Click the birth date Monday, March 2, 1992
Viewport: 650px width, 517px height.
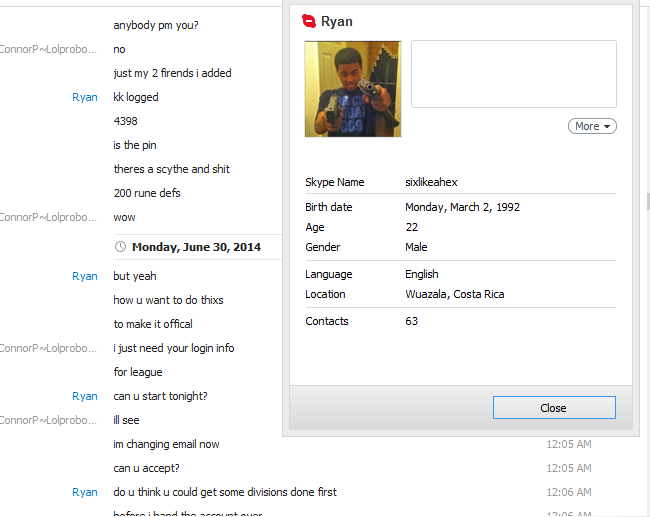coord(462,207)
